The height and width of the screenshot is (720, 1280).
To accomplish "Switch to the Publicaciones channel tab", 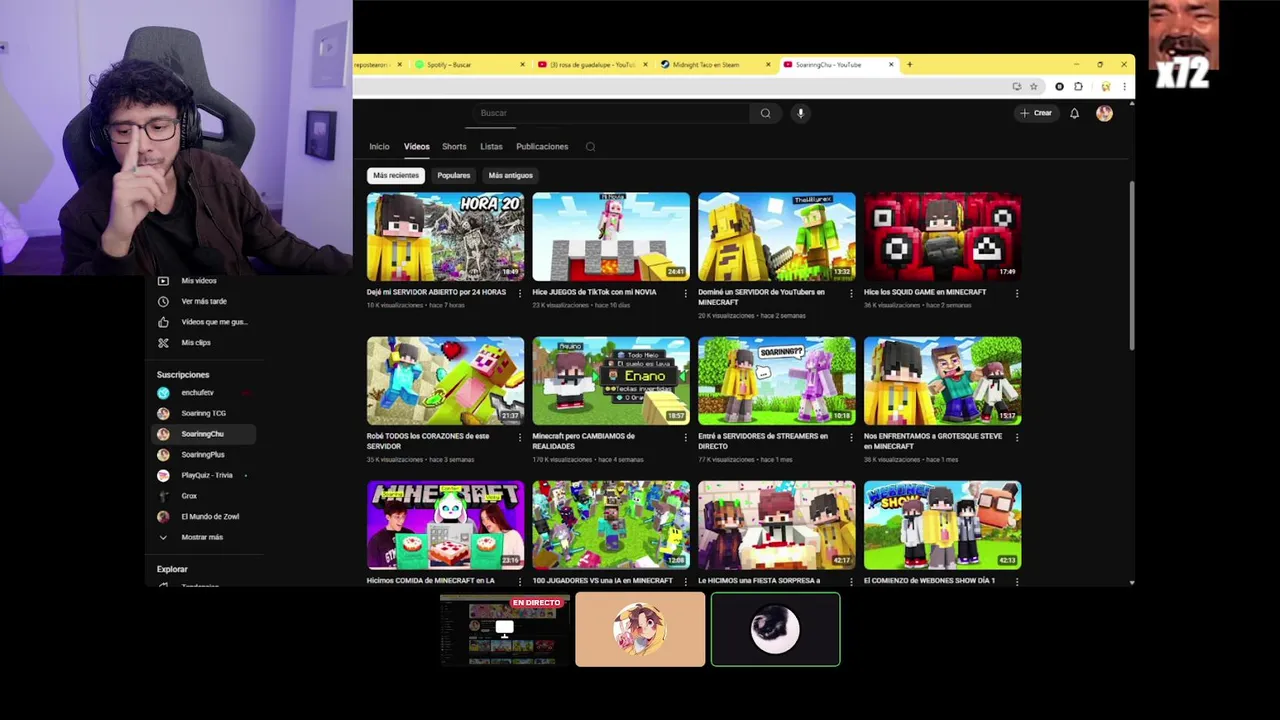I will [x=542, y=147].
